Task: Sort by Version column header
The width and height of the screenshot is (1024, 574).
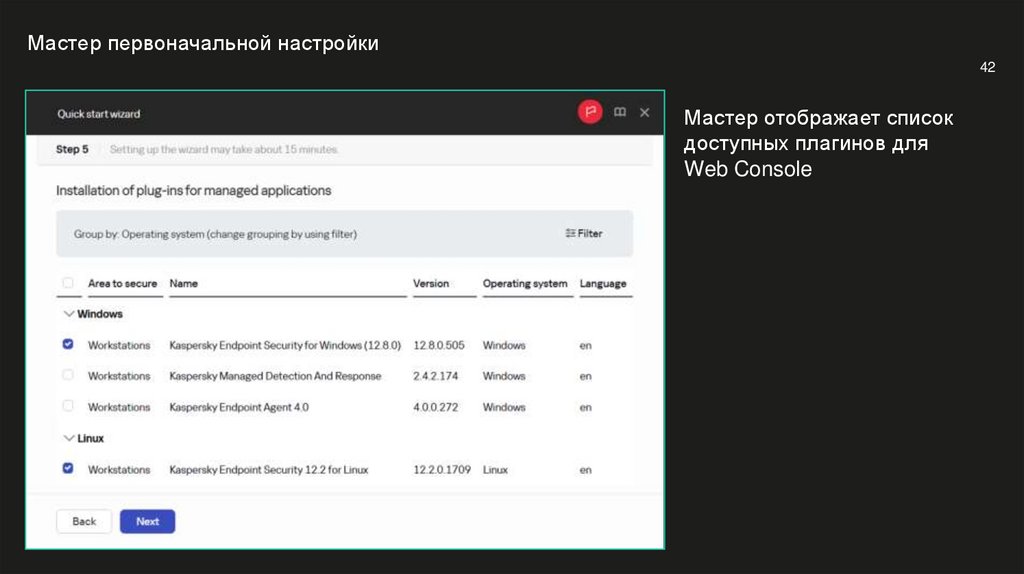Action: click(431, 283)
